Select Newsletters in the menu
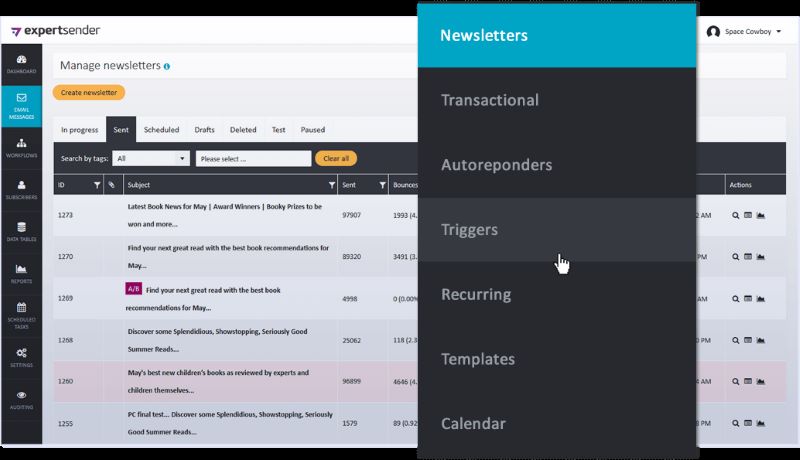The image size is (800, 460). pos(557,35)
